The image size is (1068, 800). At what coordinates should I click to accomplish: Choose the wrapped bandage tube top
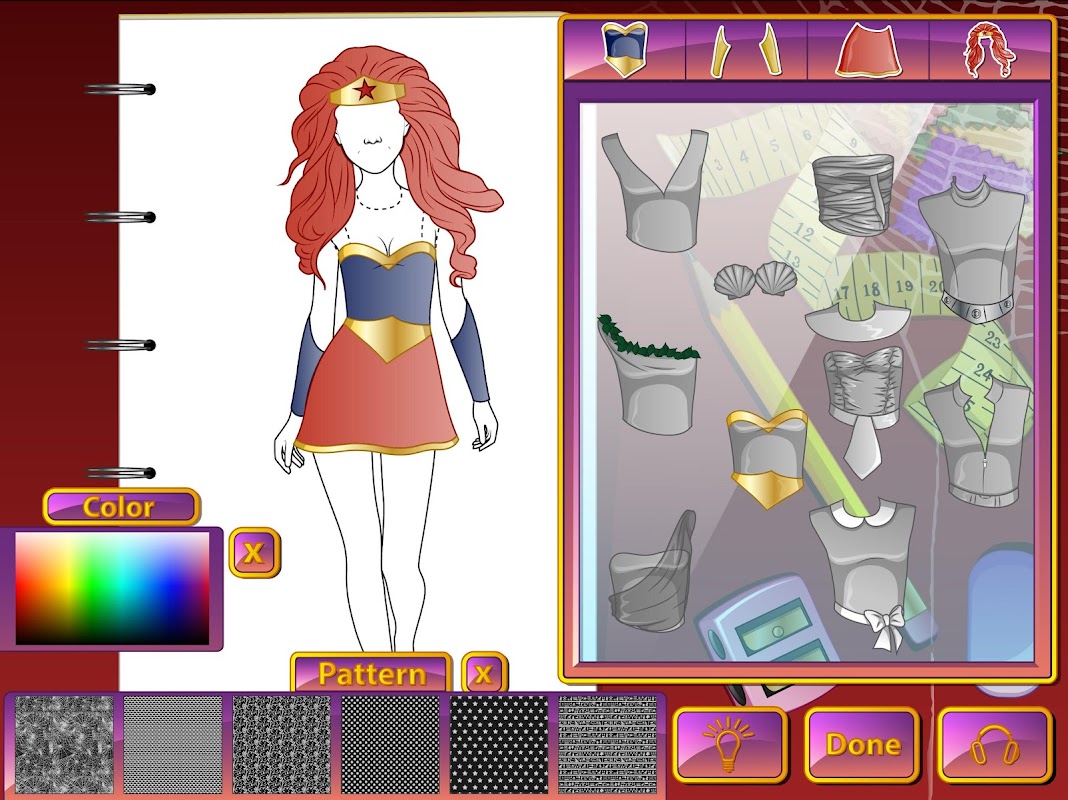[x=853, y=194]
